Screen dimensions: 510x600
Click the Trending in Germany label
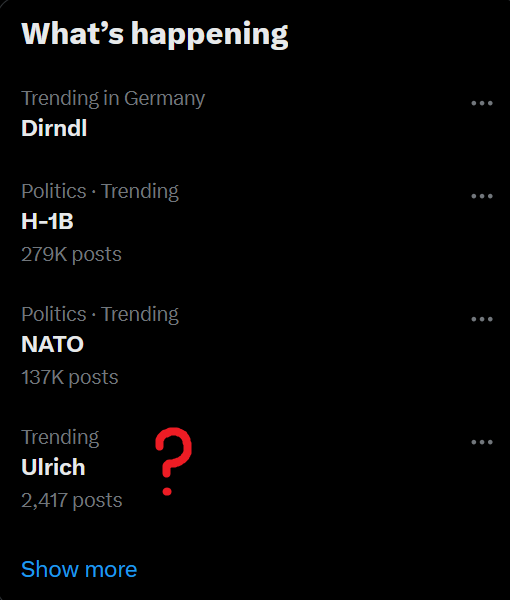(x=113, y=99)
